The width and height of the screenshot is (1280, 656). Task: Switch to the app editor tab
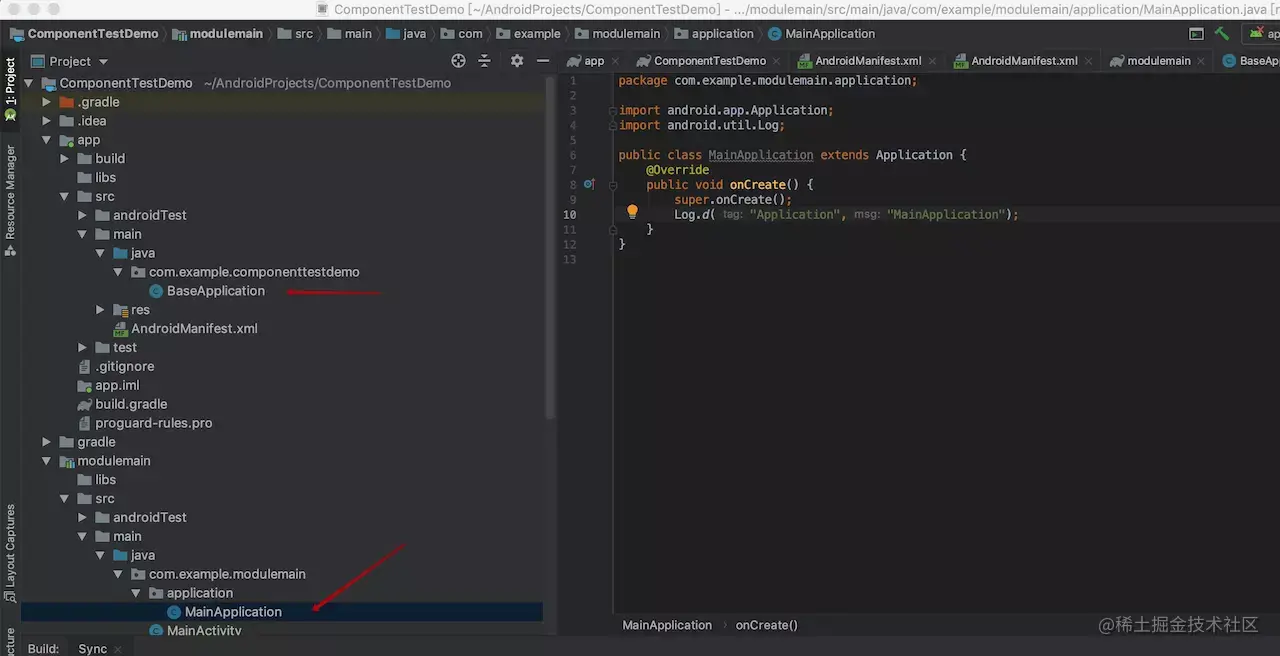pos(594,60)
